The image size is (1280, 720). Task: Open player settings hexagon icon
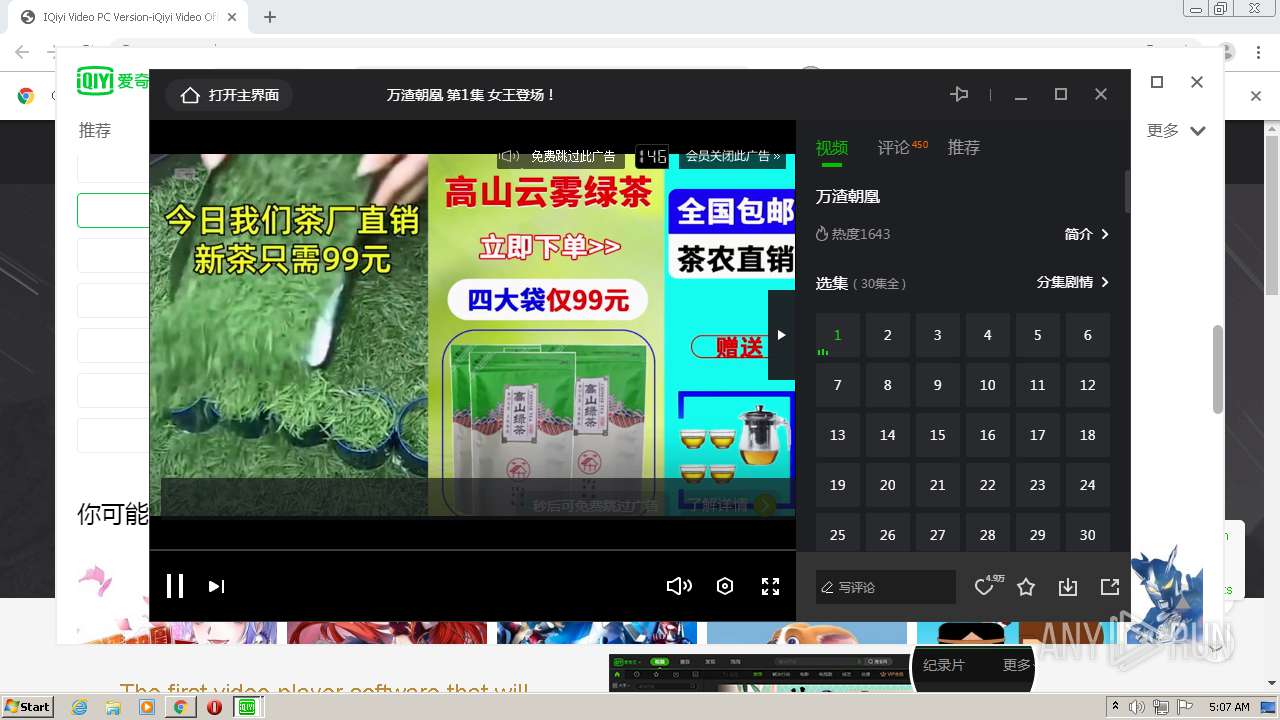pos(725,587)
